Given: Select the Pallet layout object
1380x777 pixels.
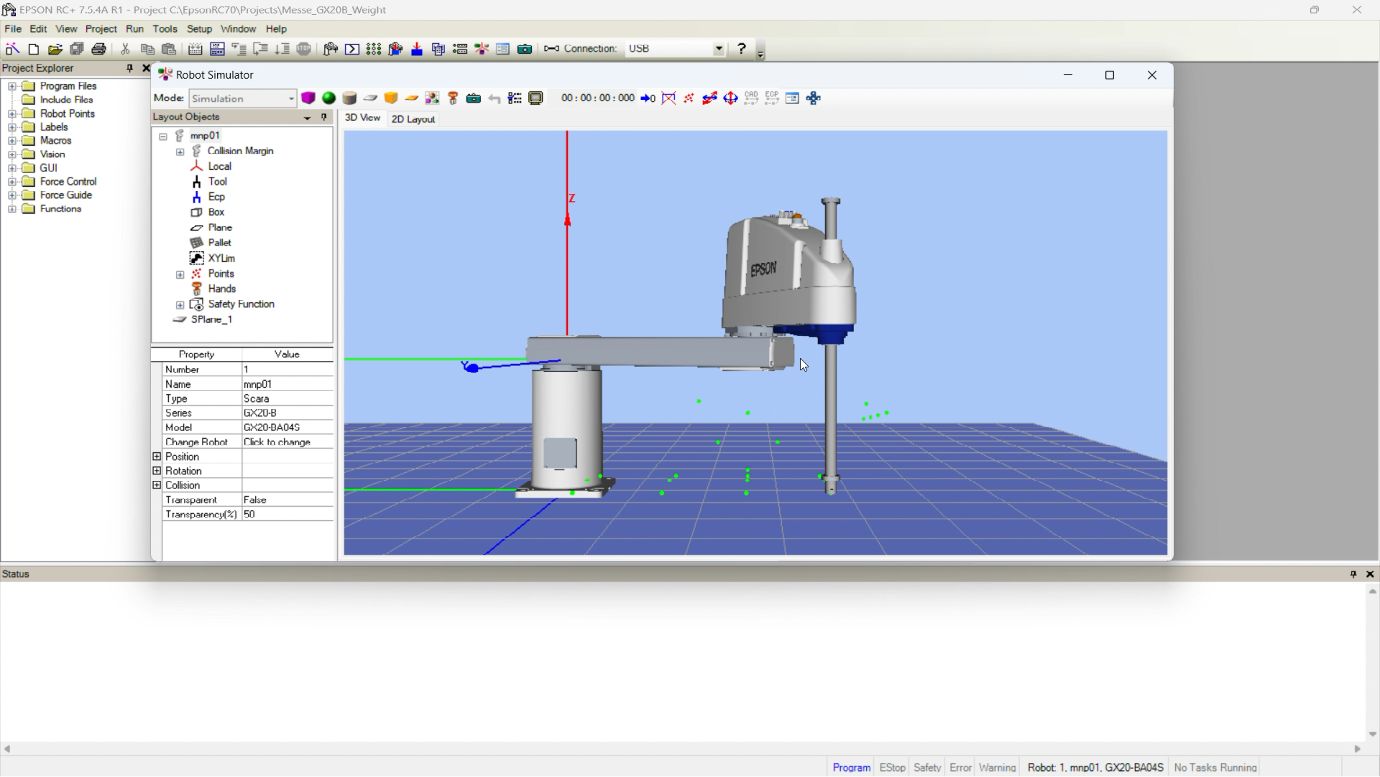Looking at the screenshot, I should [x=220, y=243].
